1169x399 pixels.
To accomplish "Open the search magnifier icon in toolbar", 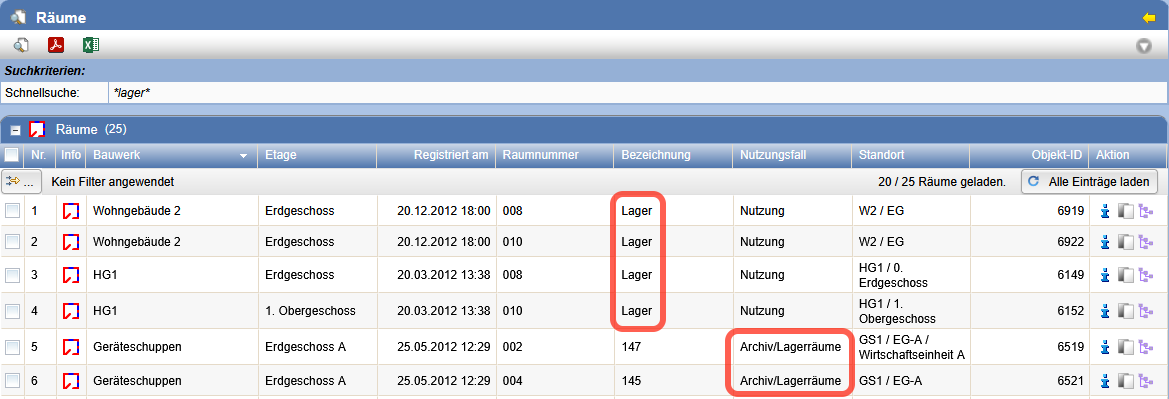I will coord(21,45).
